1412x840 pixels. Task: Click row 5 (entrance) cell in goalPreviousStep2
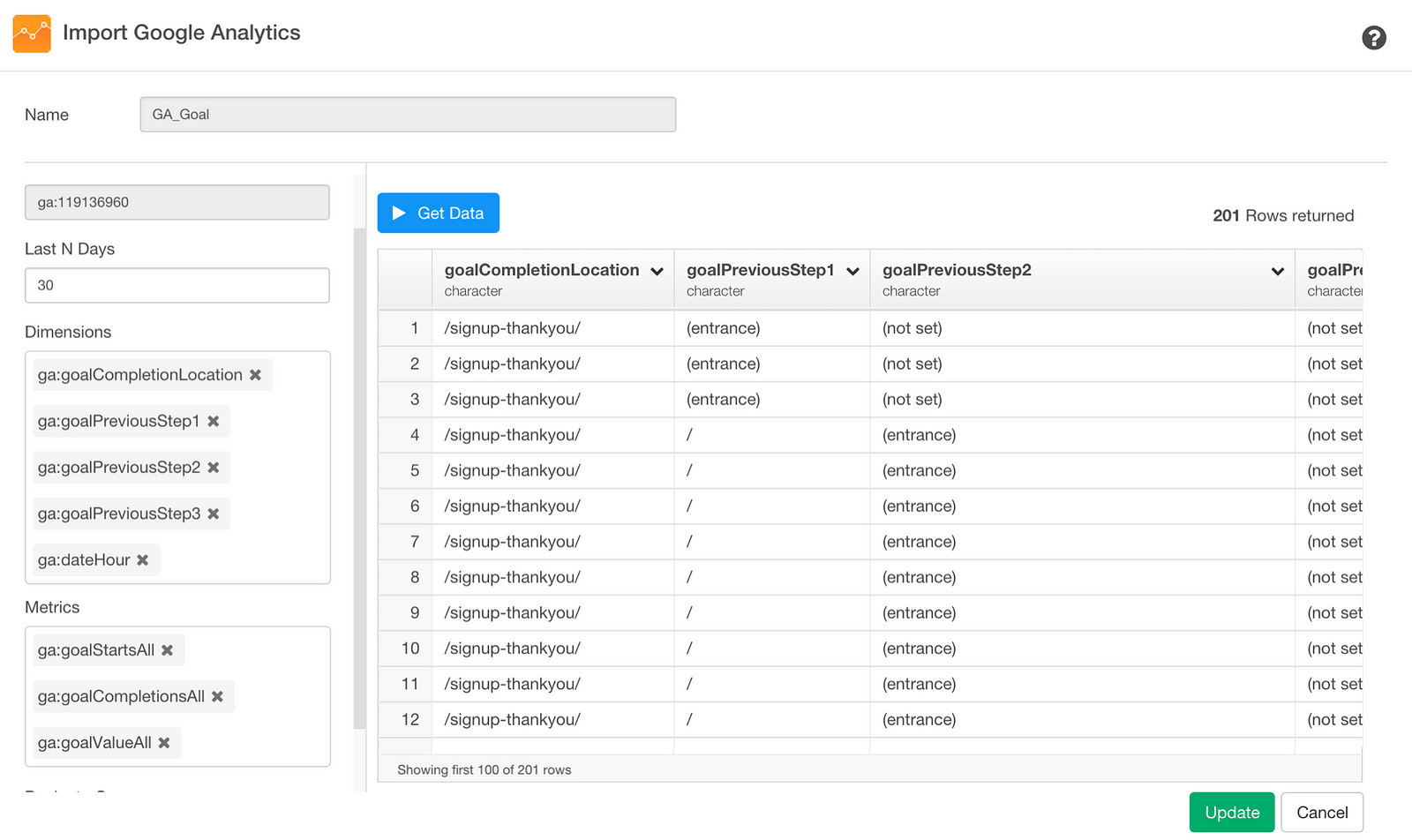1082,470
